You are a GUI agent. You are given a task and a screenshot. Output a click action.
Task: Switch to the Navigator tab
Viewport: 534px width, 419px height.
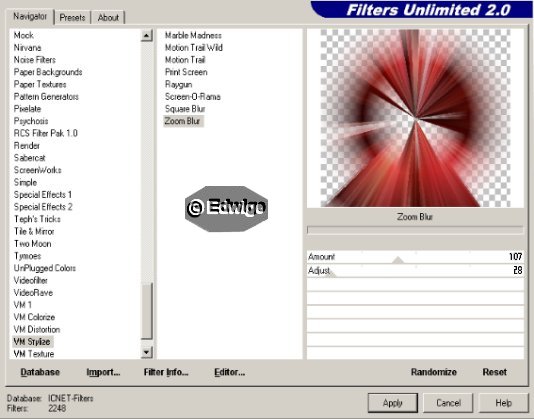(x=30, y=16)
